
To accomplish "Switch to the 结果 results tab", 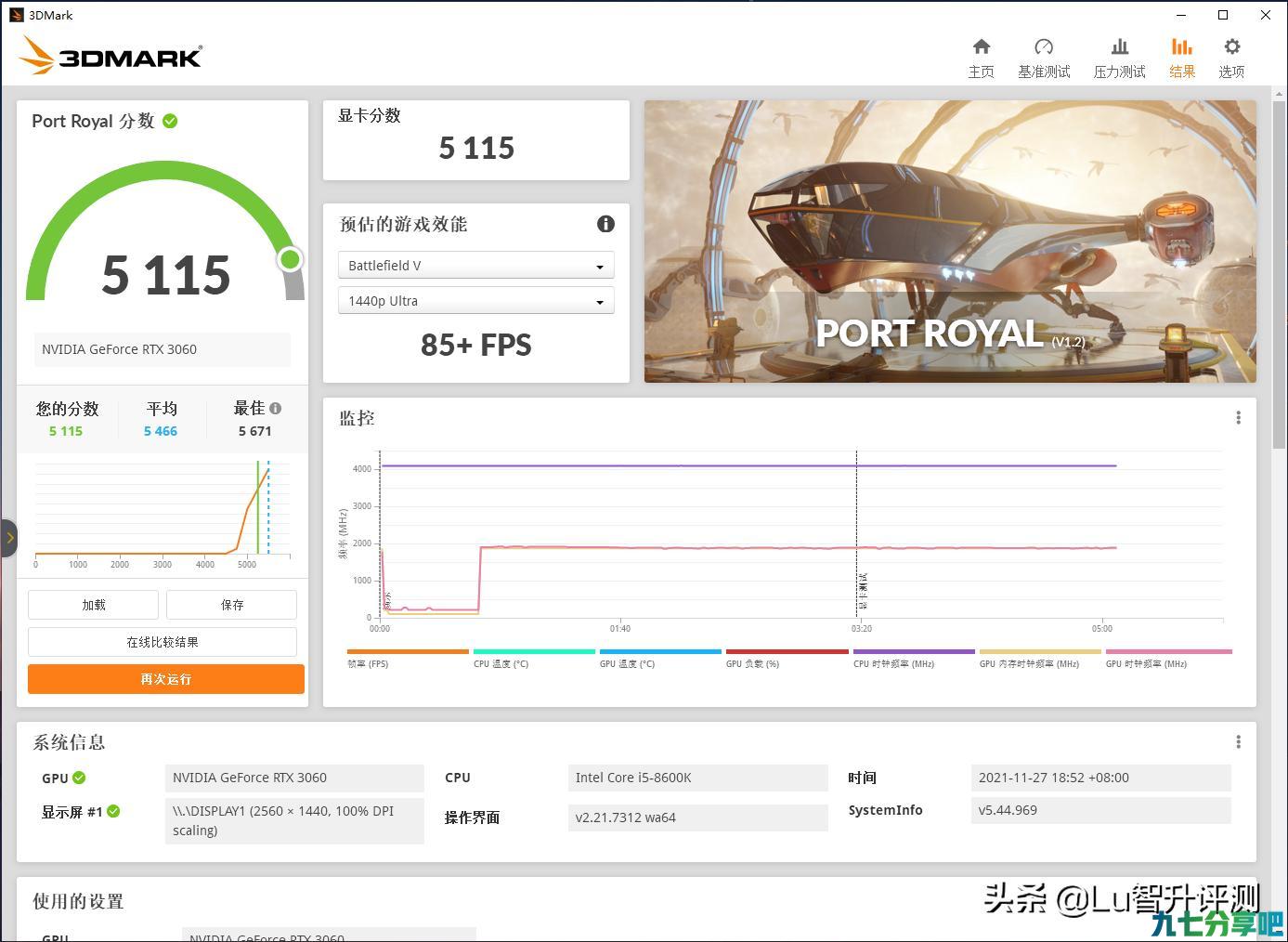I will [1181, 58].
